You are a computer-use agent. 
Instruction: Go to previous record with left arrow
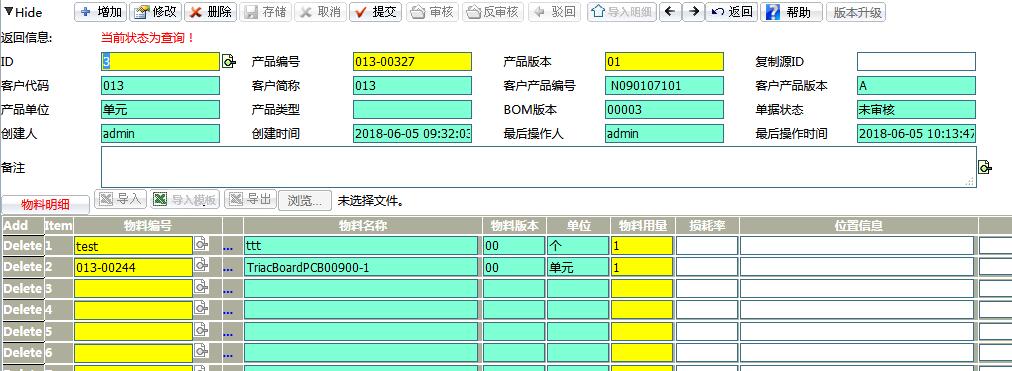[671, 12]
